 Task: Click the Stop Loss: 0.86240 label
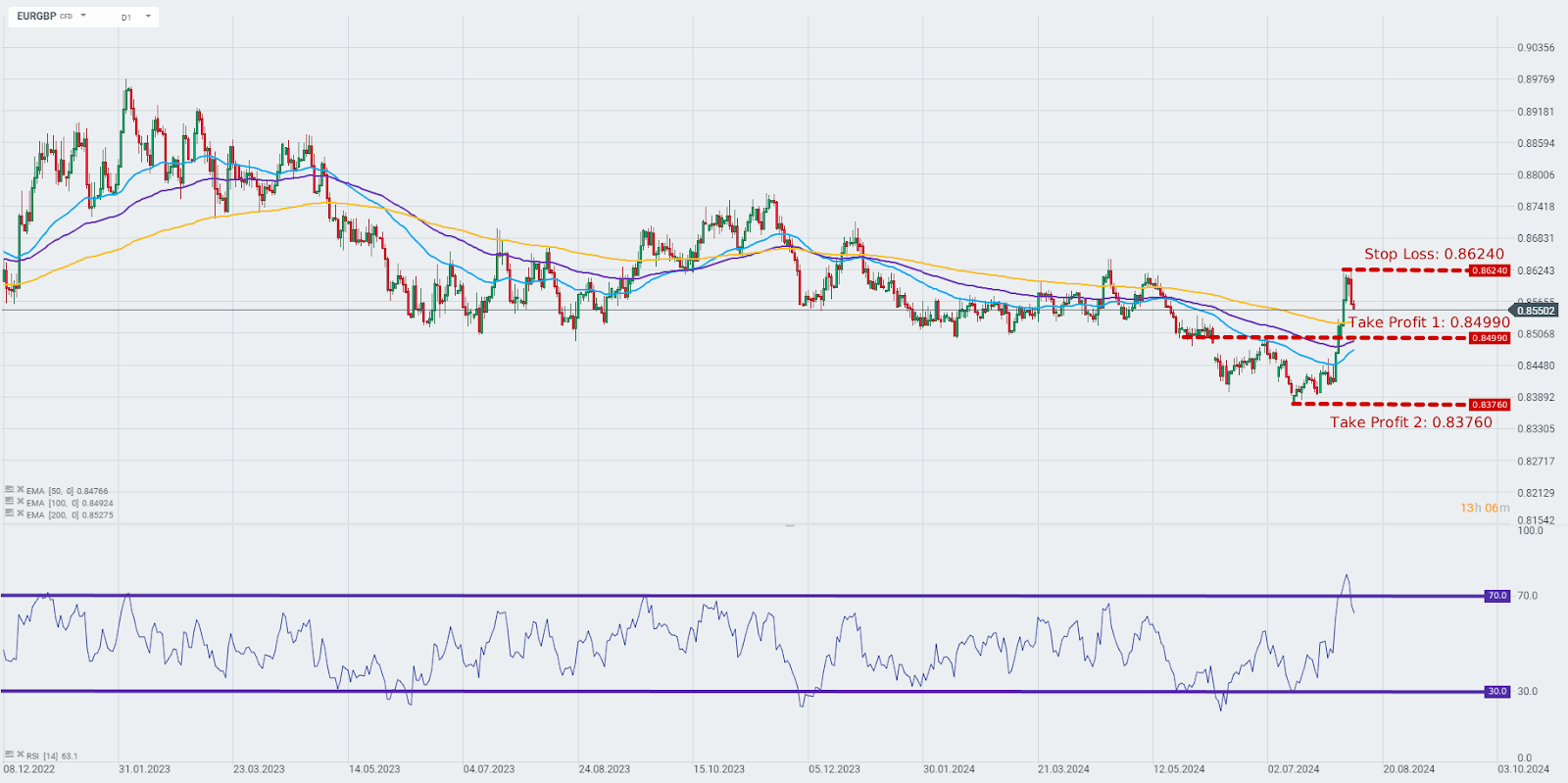click(x=1434, y=254)
